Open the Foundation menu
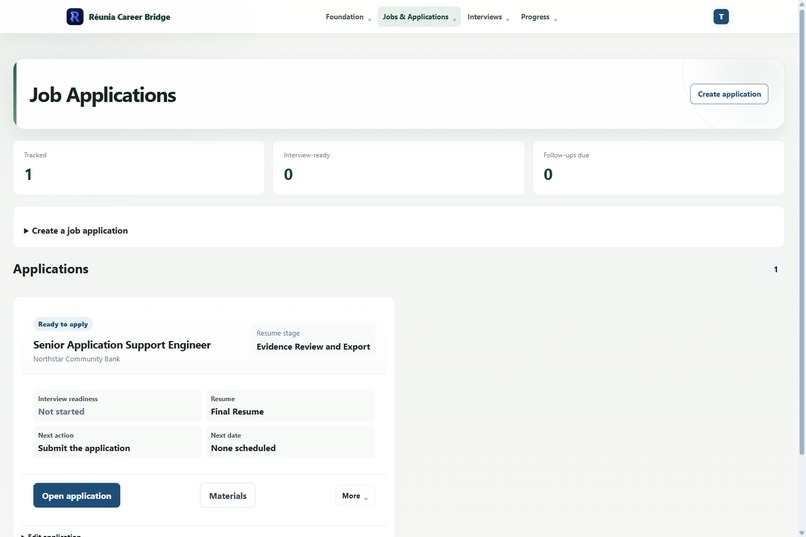Screen dimensions: 806x537 pyautogui.click(x=348, y=17)
